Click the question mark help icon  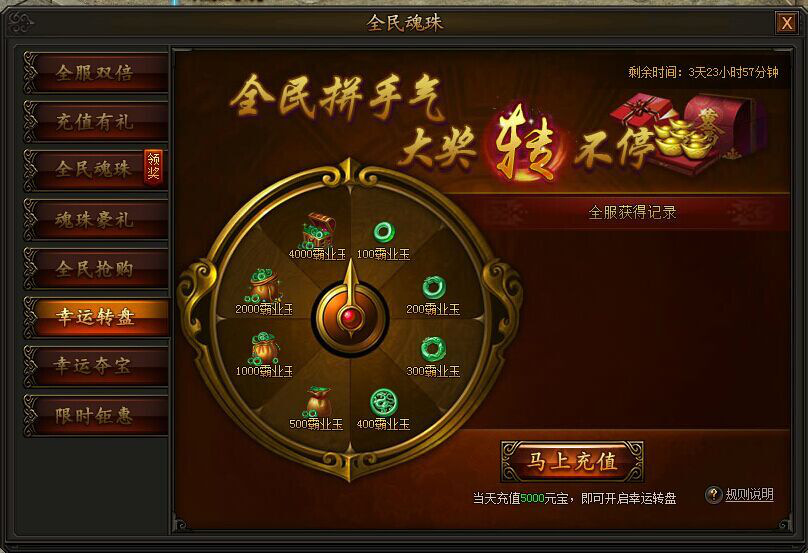(714, 495)
